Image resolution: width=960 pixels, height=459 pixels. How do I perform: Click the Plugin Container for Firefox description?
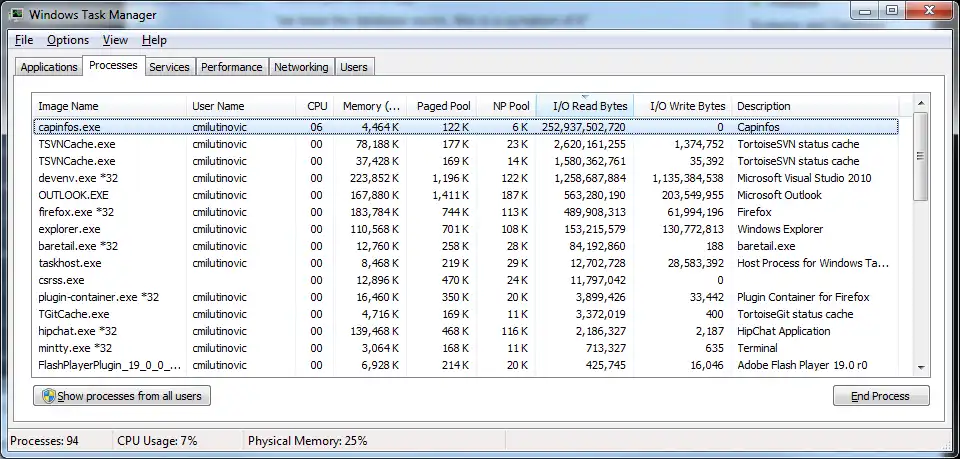pyautogui.click(x=803, y=297)
